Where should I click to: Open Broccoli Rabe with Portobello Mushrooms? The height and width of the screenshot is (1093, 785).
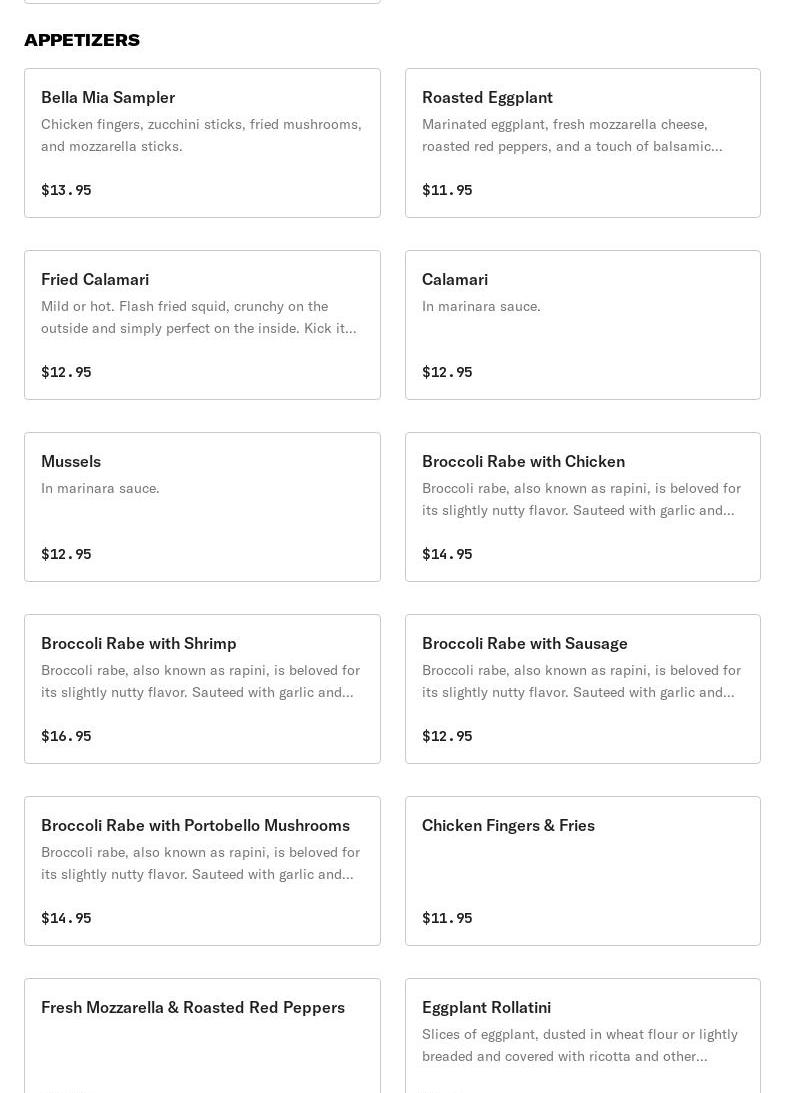(202, 871)
